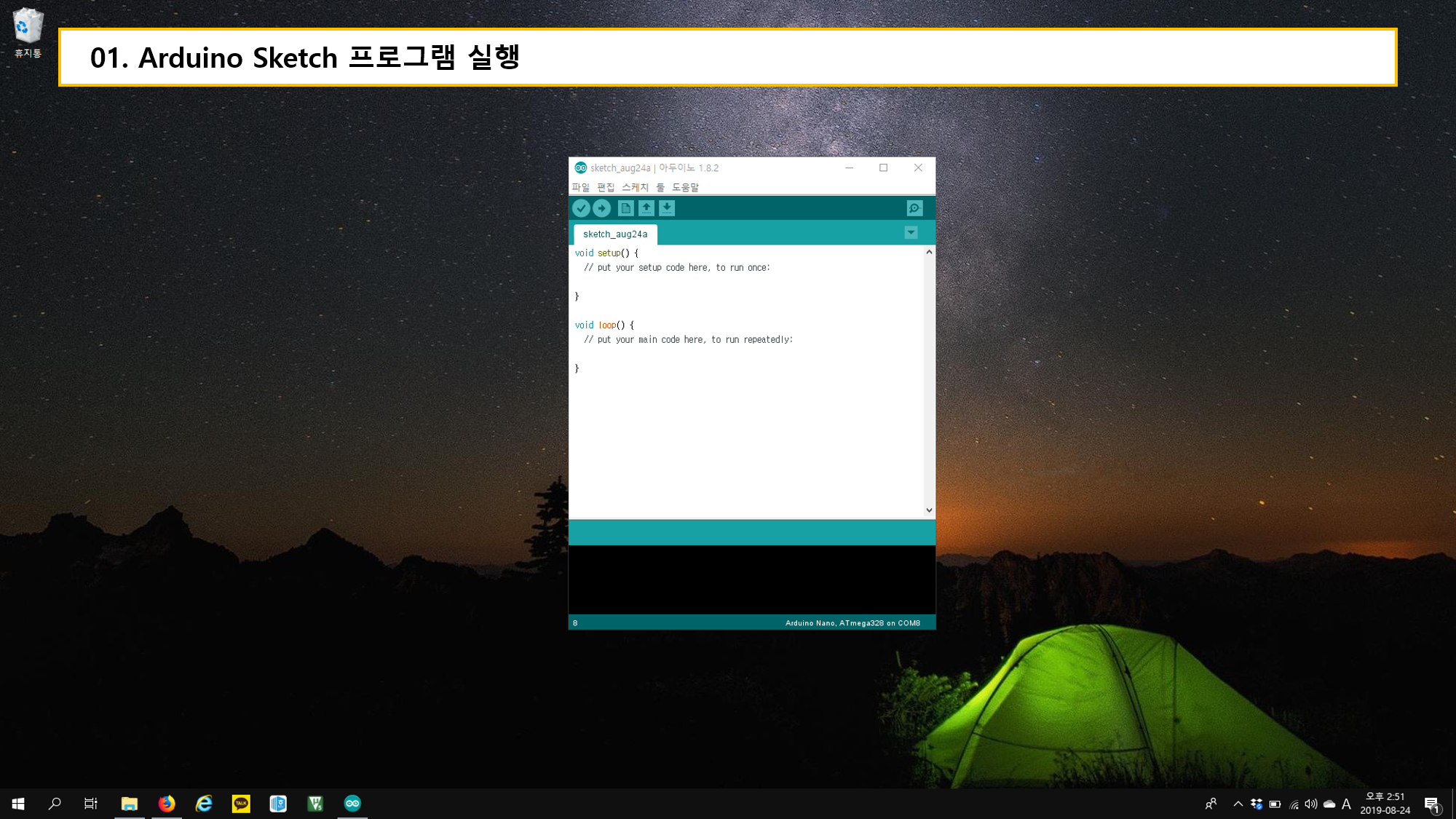Create a new sketch with New icon

[x=625, y=208]
